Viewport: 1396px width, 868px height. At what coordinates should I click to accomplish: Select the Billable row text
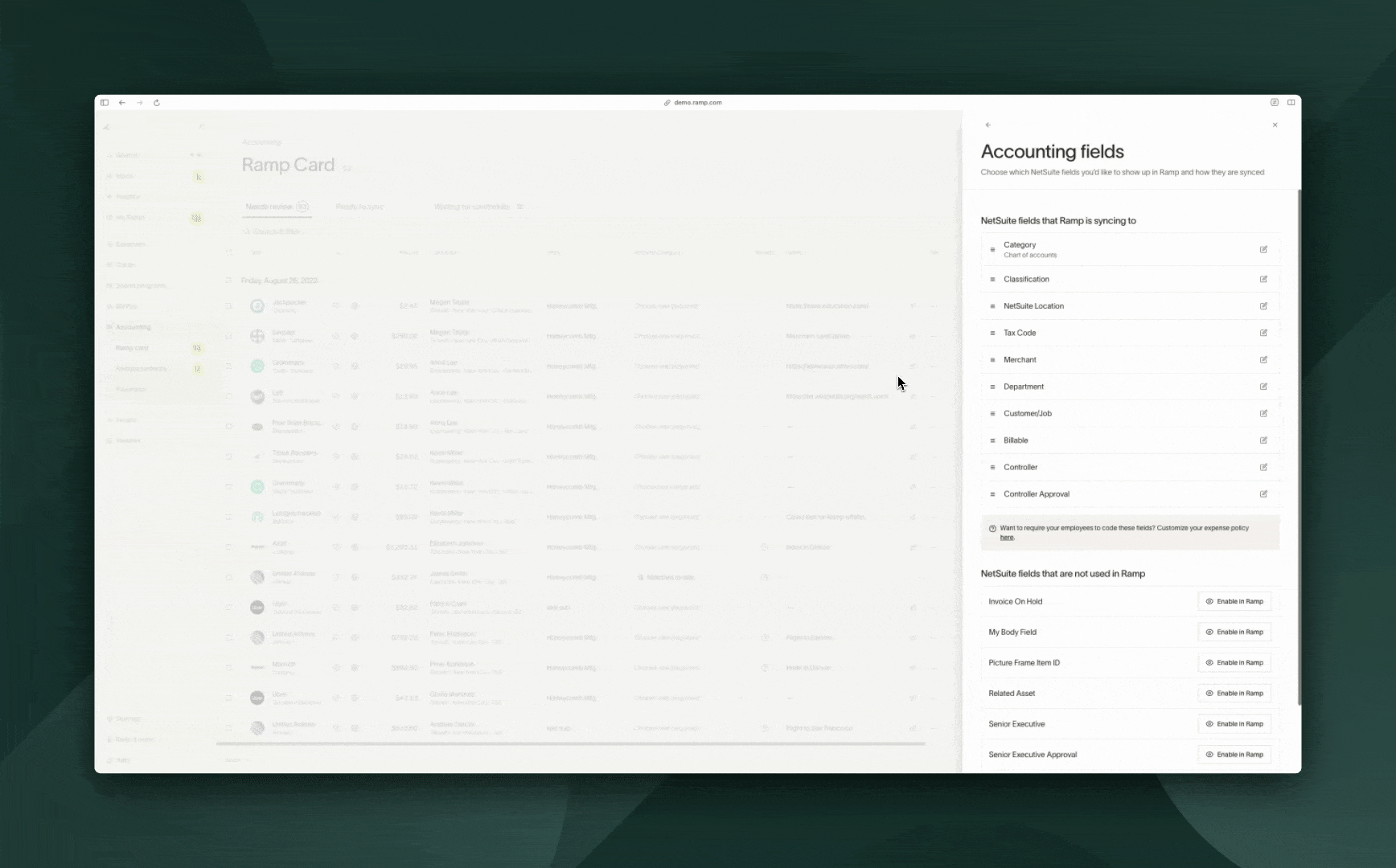pos(1016,440)
